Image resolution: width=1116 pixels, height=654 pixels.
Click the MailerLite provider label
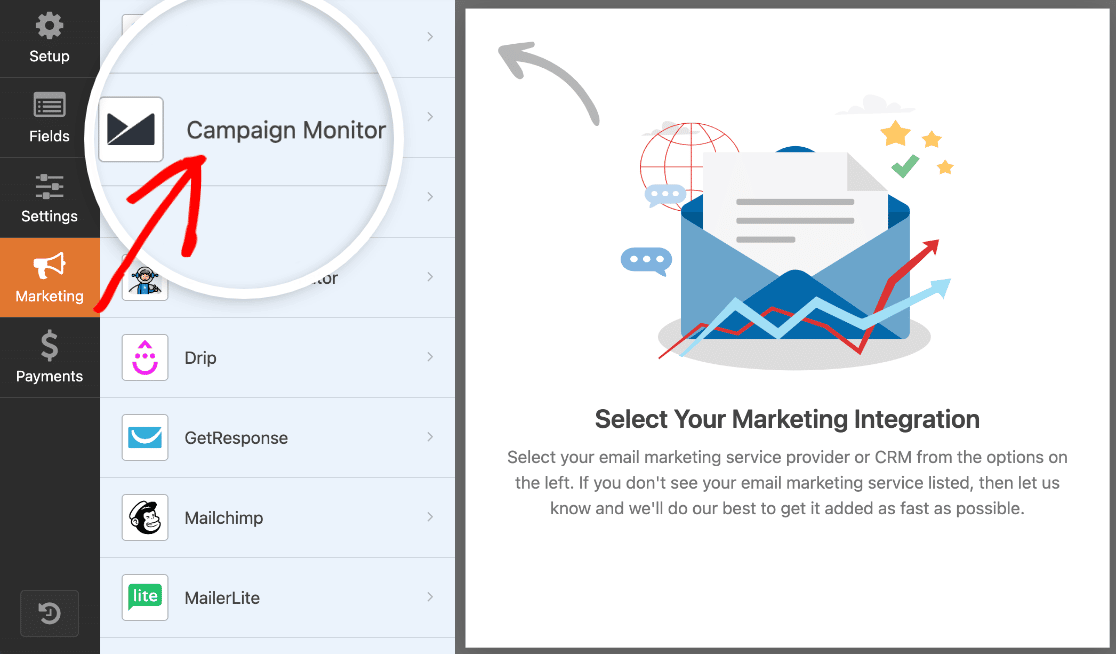coord(222,598)
